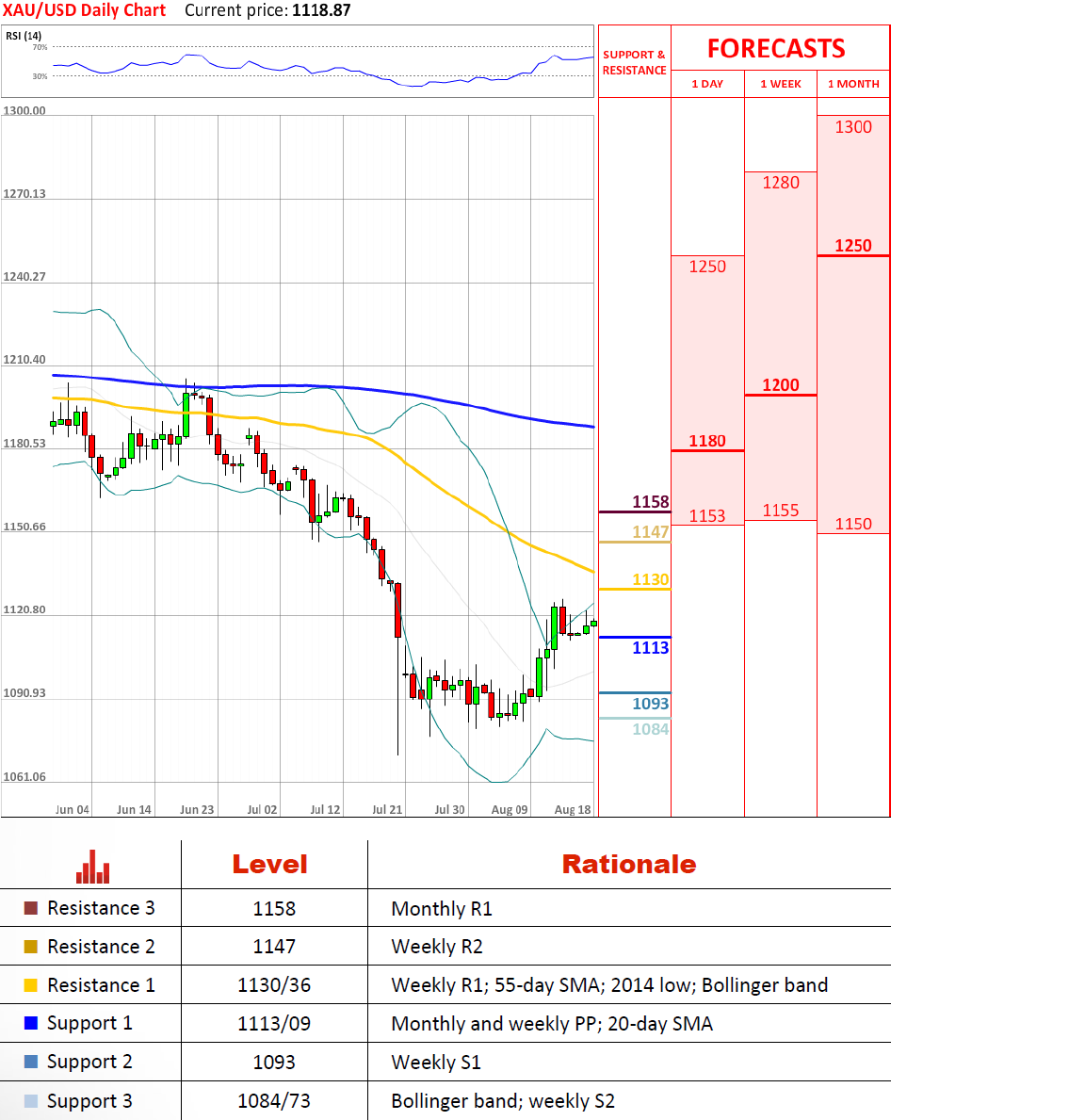Click the Support & Resistance column header
The width and height of the screenshot is (1085, 1120).
[x=634, y=62]
